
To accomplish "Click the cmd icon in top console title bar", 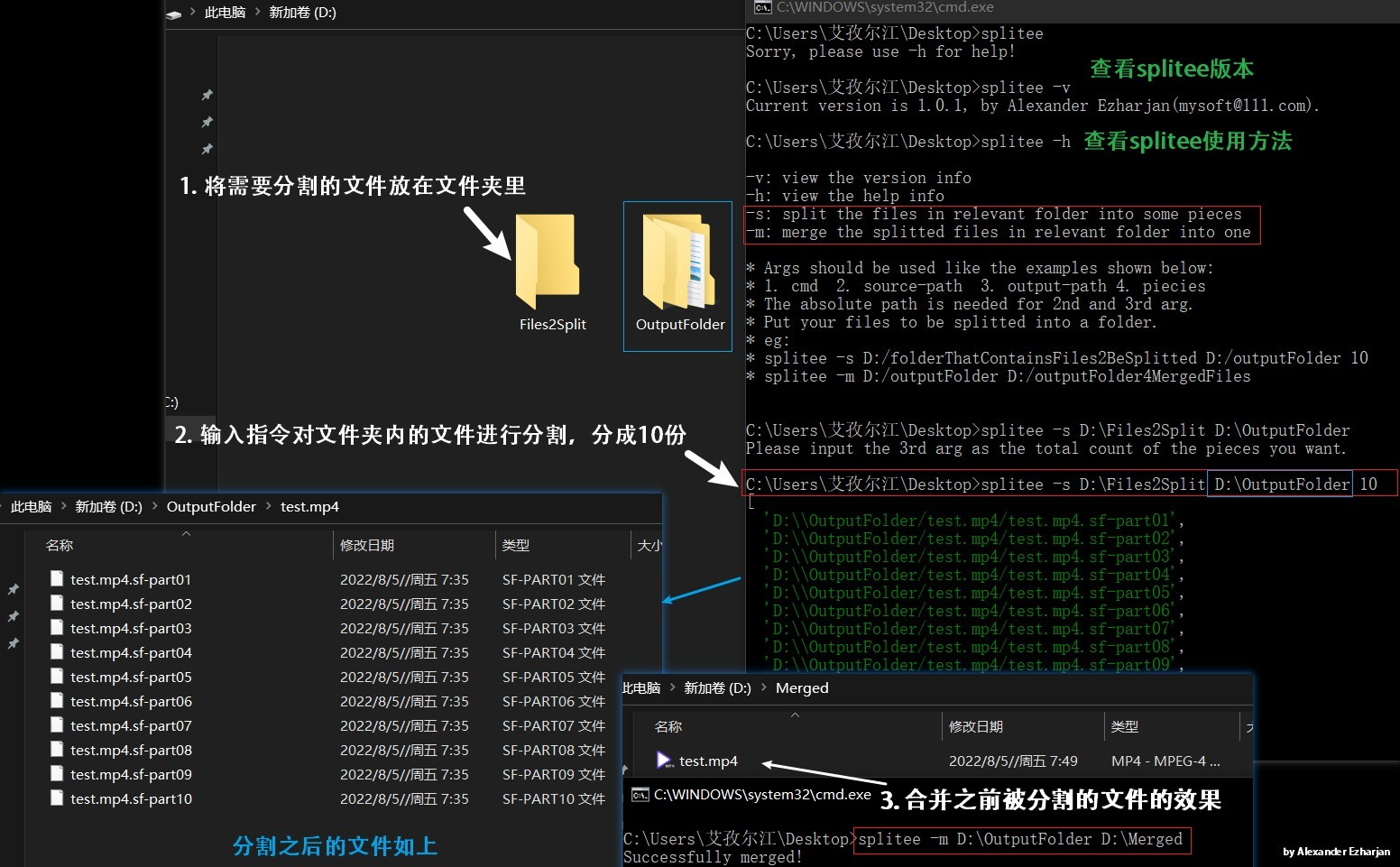I will [x=762, y=7].
